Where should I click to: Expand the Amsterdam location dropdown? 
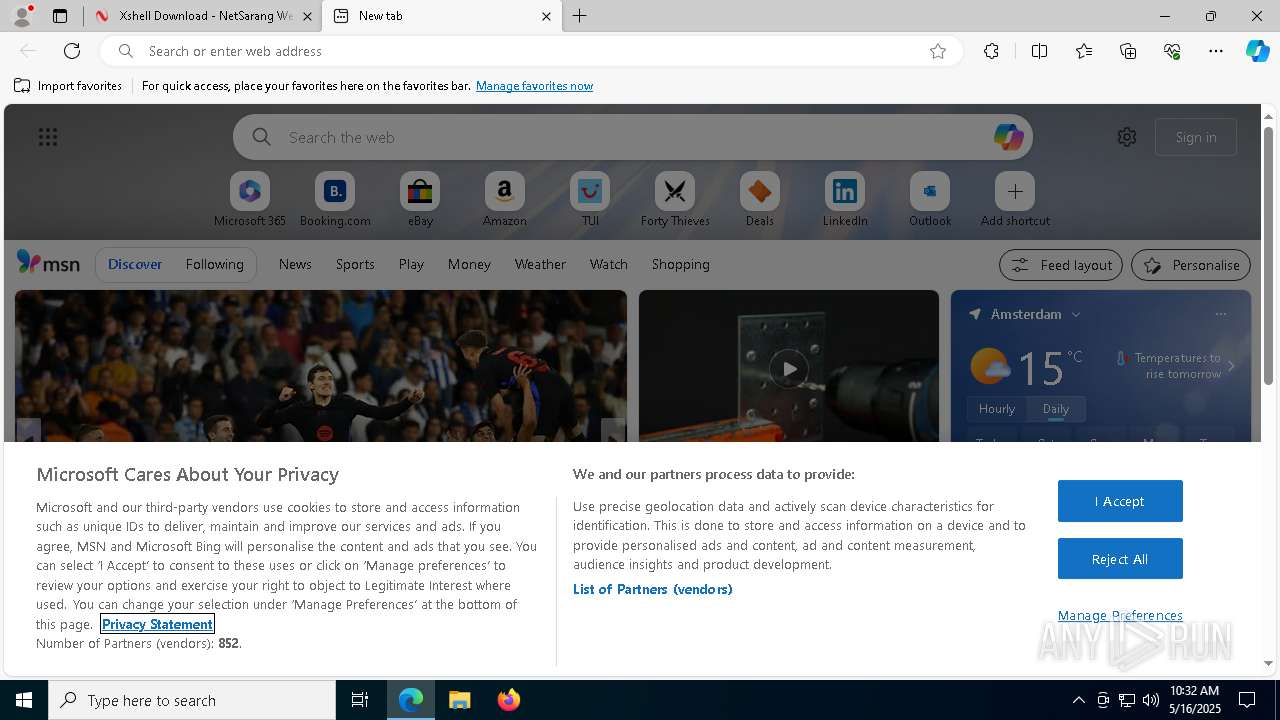[1076, 314]
